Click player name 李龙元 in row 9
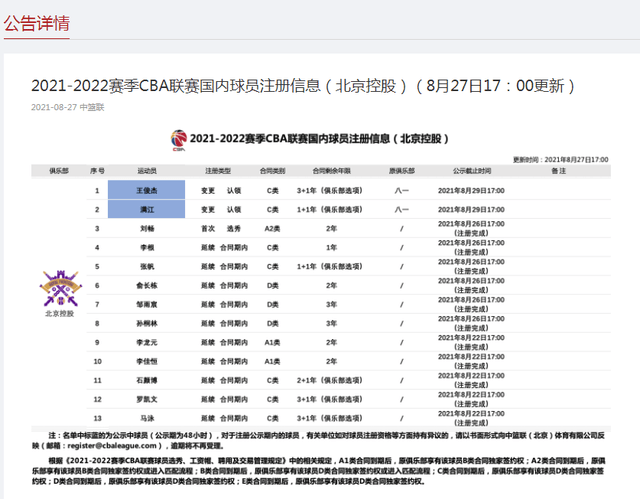The image size is (640, 499). [x=147, y=342]
